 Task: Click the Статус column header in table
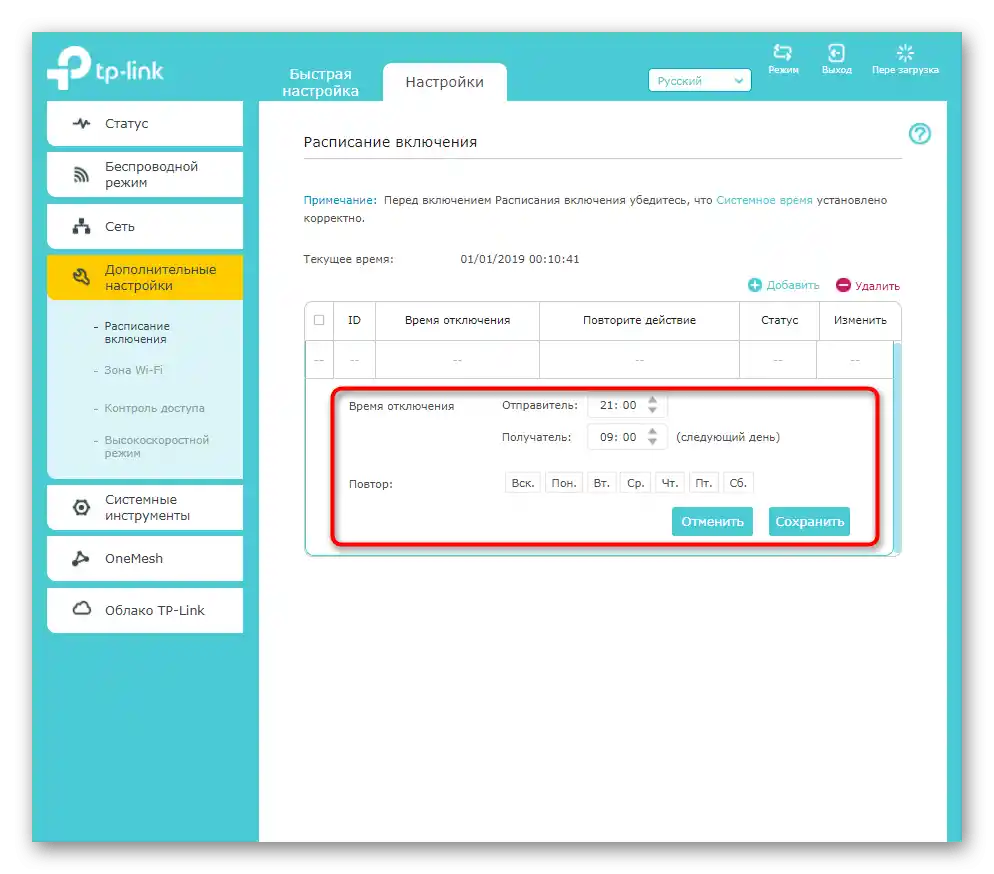(x=779, y=320)
